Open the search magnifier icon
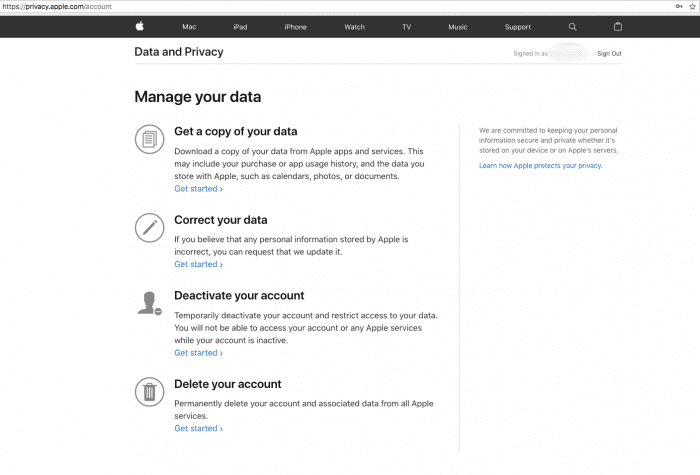The width and height of the screenshot is (700, 475). pyautogui.click(x=572, y=27)
